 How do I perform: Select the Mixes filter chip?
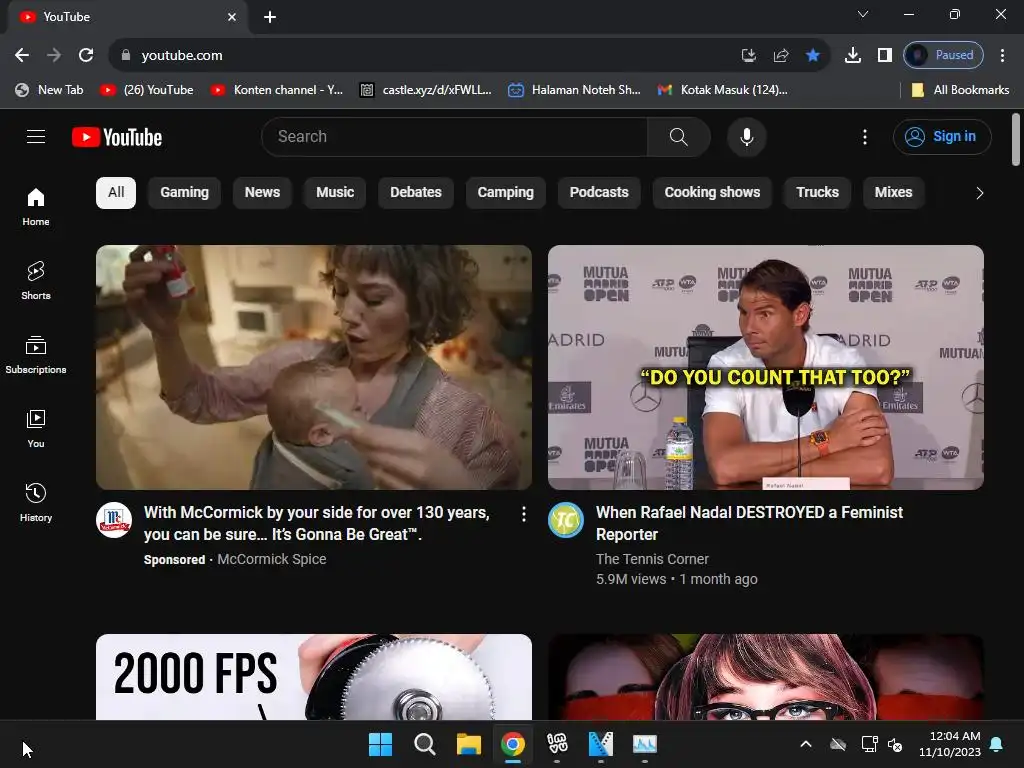[893, 193]
